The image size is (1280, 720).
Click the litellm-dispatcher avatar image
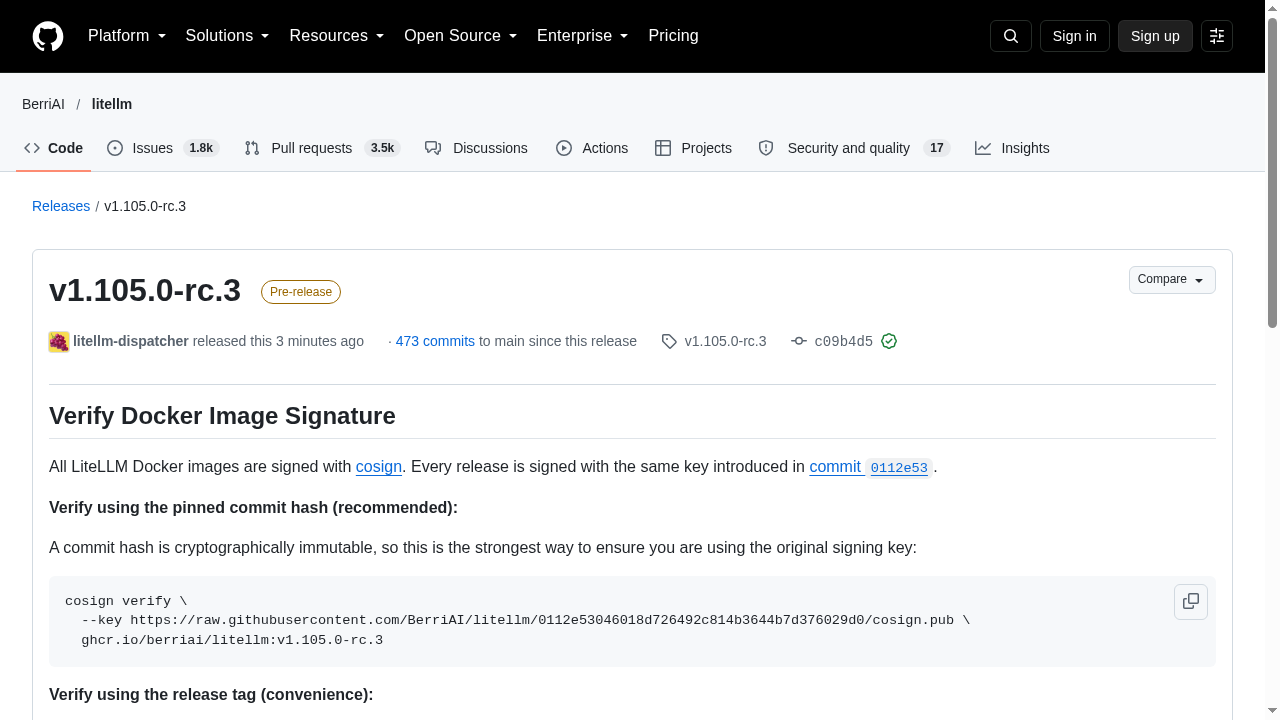click(x=59, y=341)
